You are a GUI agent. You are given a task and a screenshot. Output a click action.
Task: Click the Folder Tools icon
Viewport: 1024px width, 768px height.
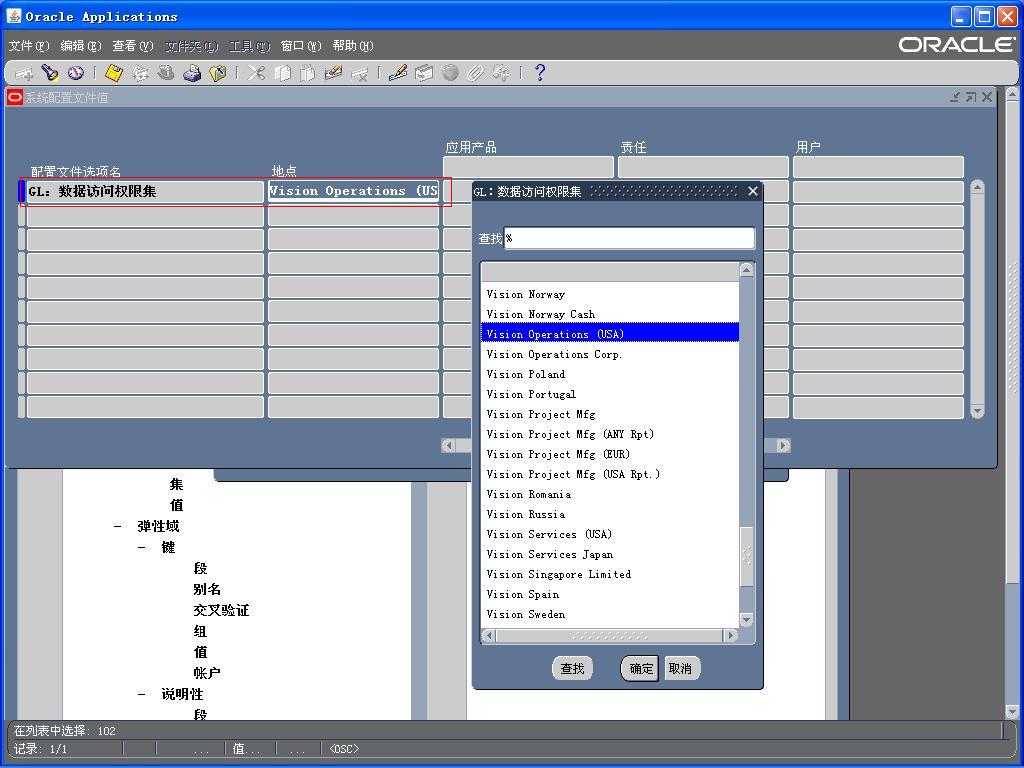502,73
